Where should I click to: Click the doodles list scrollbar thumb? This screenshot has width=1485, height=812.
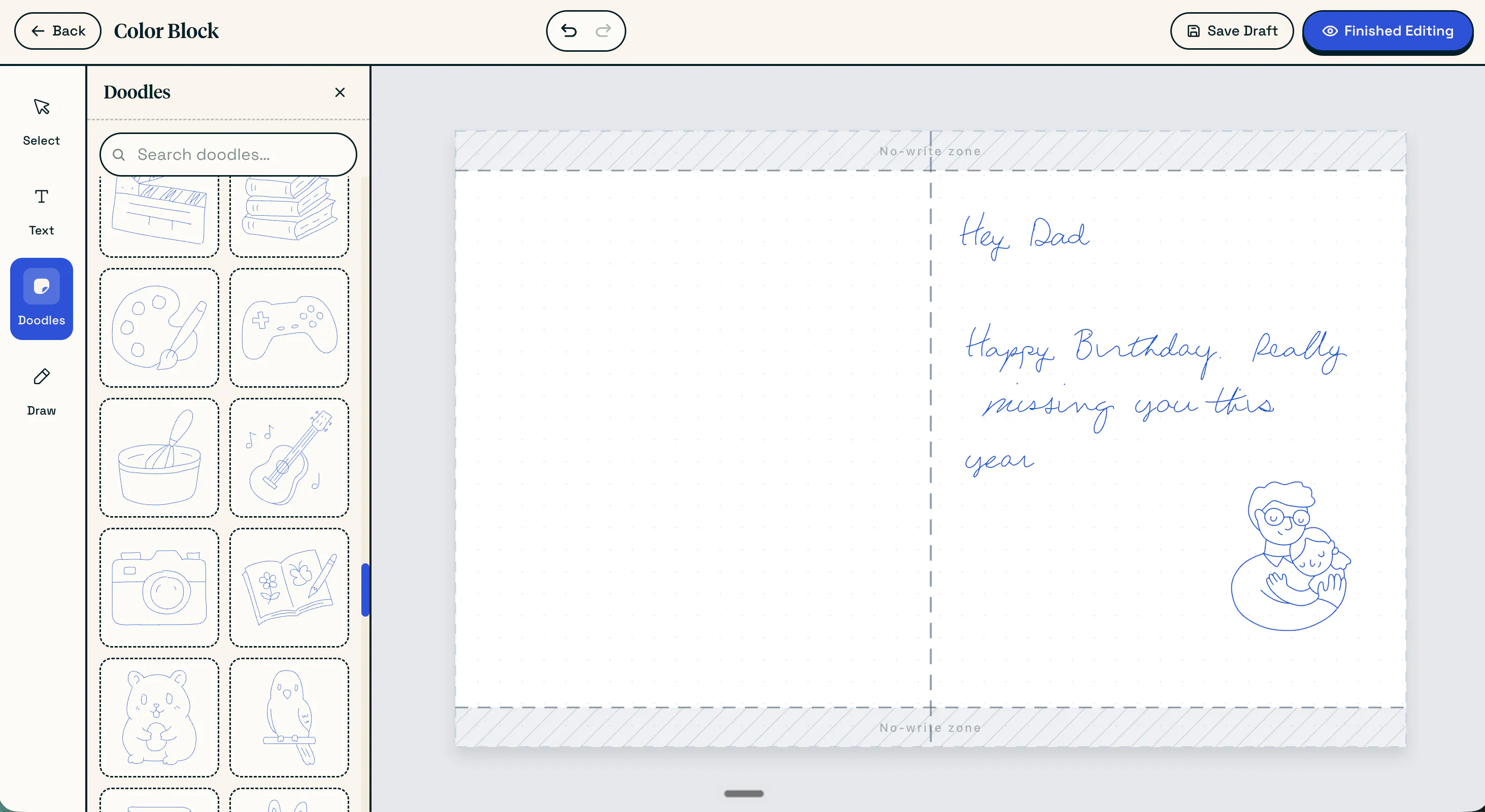(x=365, y=590)
